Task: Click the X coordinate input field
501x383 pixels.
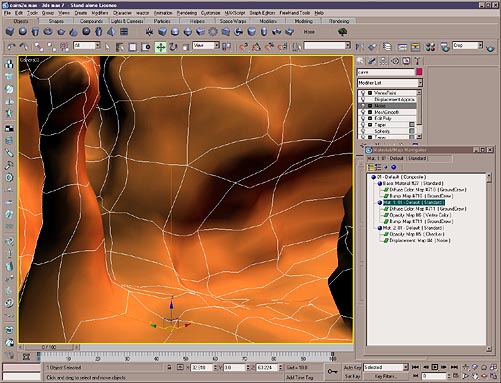Action: pos(201,367)
